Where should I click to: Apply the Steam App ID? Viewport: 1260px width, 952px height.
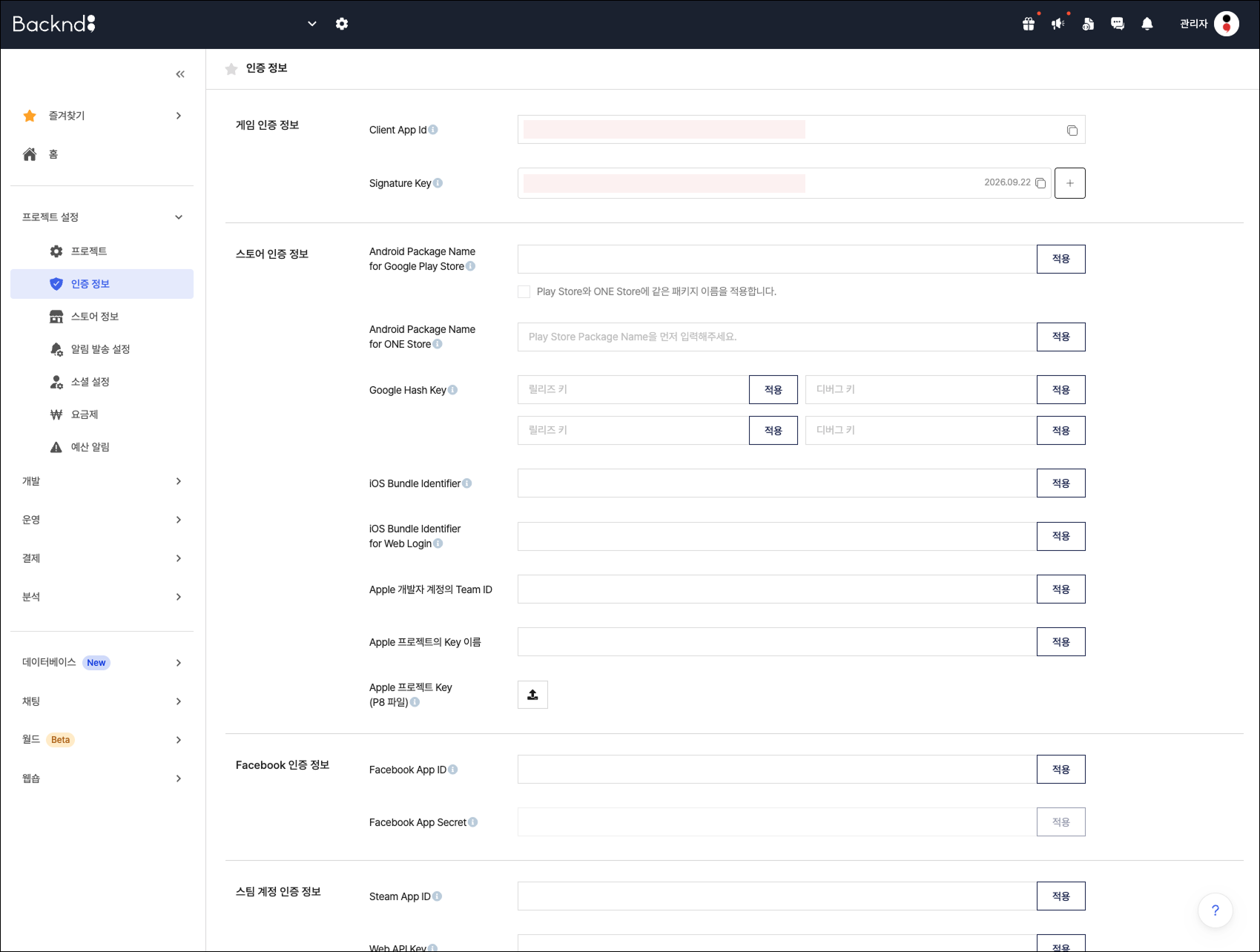click(1061, 896)
